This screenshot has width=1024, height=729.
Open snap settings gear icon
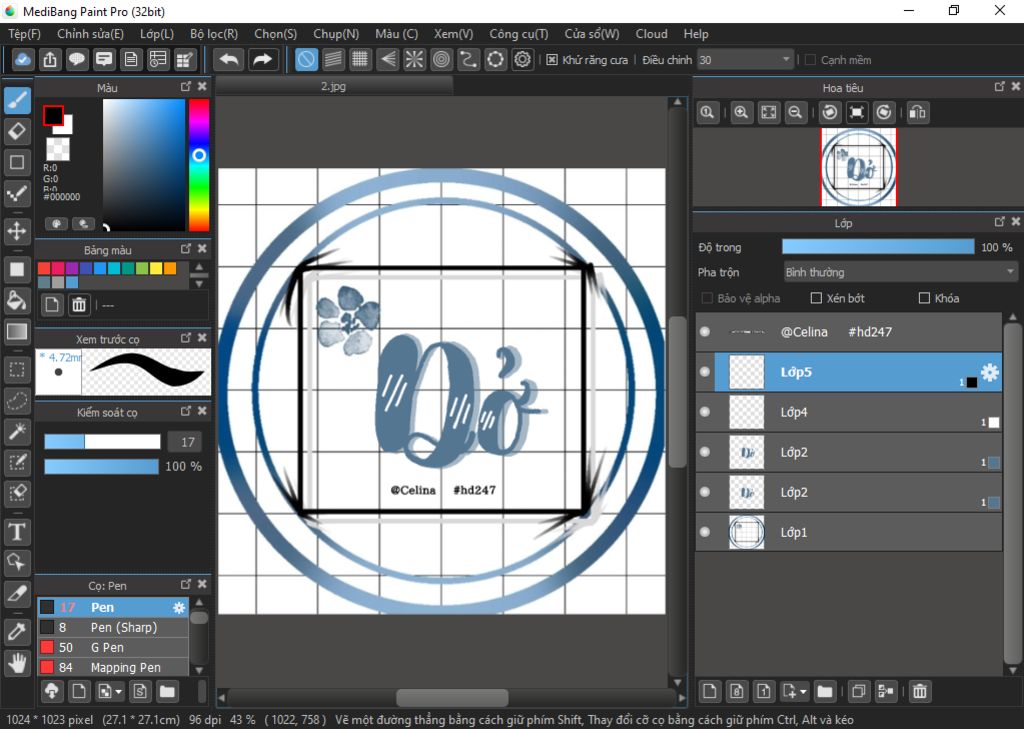[522, 59]
